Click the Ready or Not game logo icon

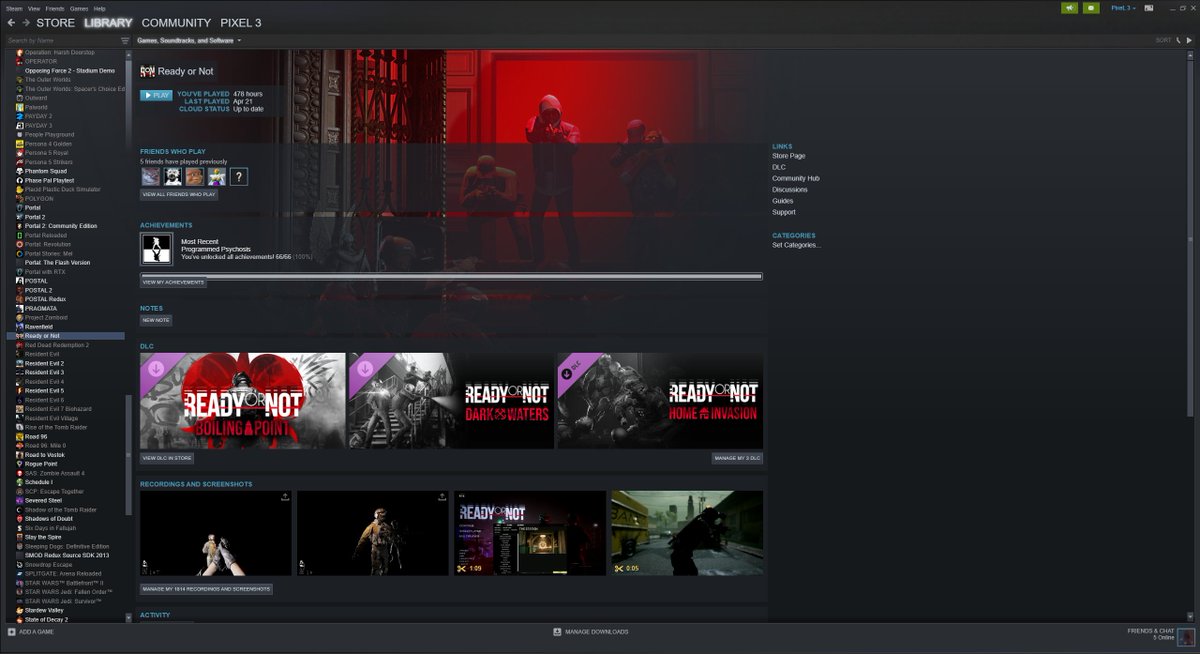(x=148, y=71)
